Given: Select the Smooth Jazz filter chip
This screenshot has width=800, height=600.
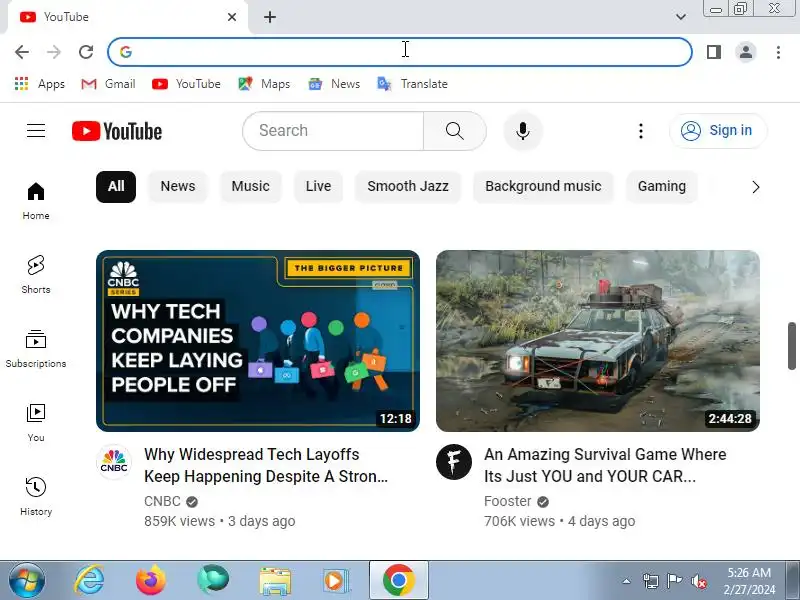Looking at the screenshot, I should pos(408,187).
